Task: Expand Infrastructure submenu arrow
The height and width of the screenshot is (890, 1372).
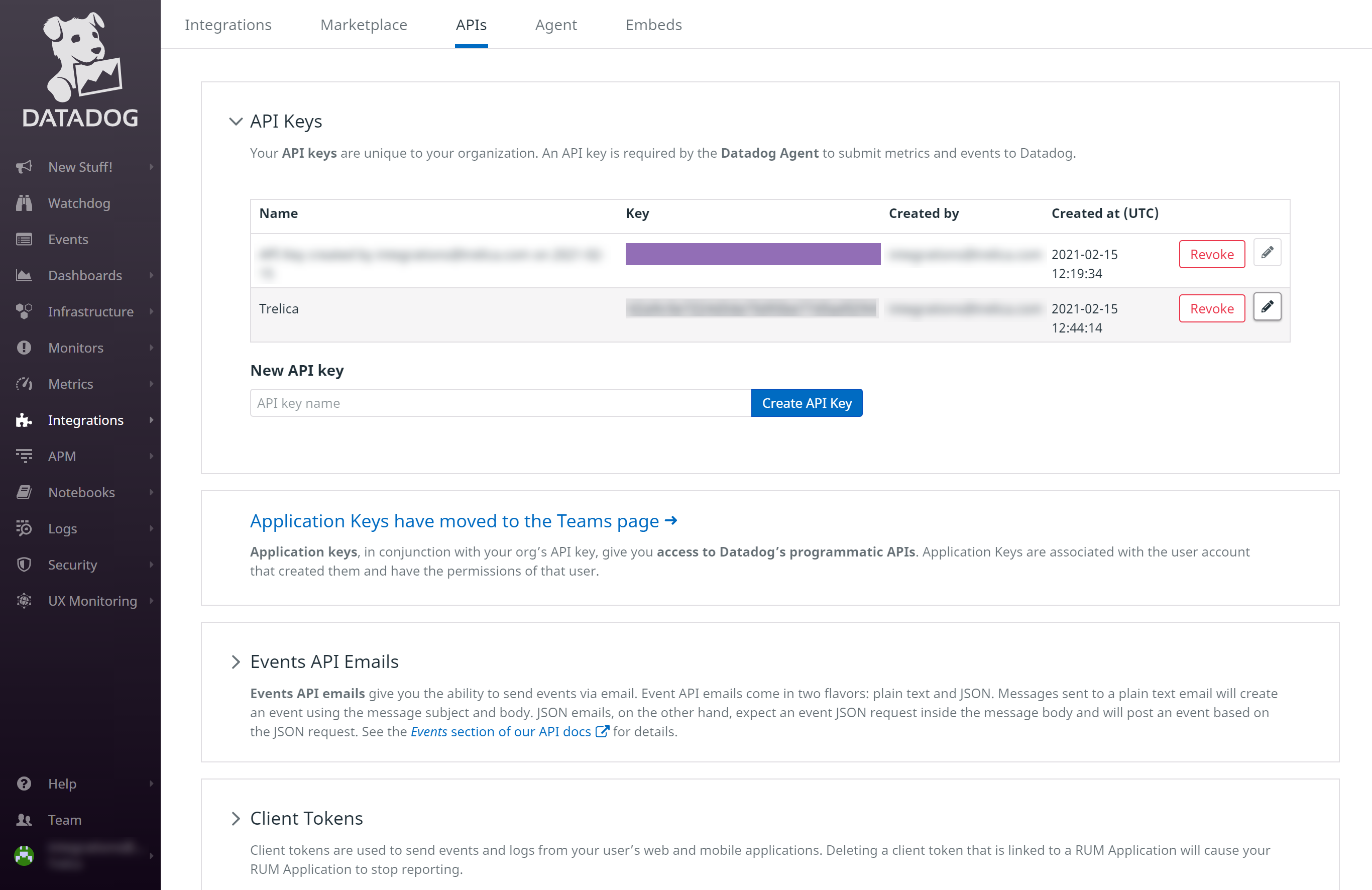Action: point(151,312)
